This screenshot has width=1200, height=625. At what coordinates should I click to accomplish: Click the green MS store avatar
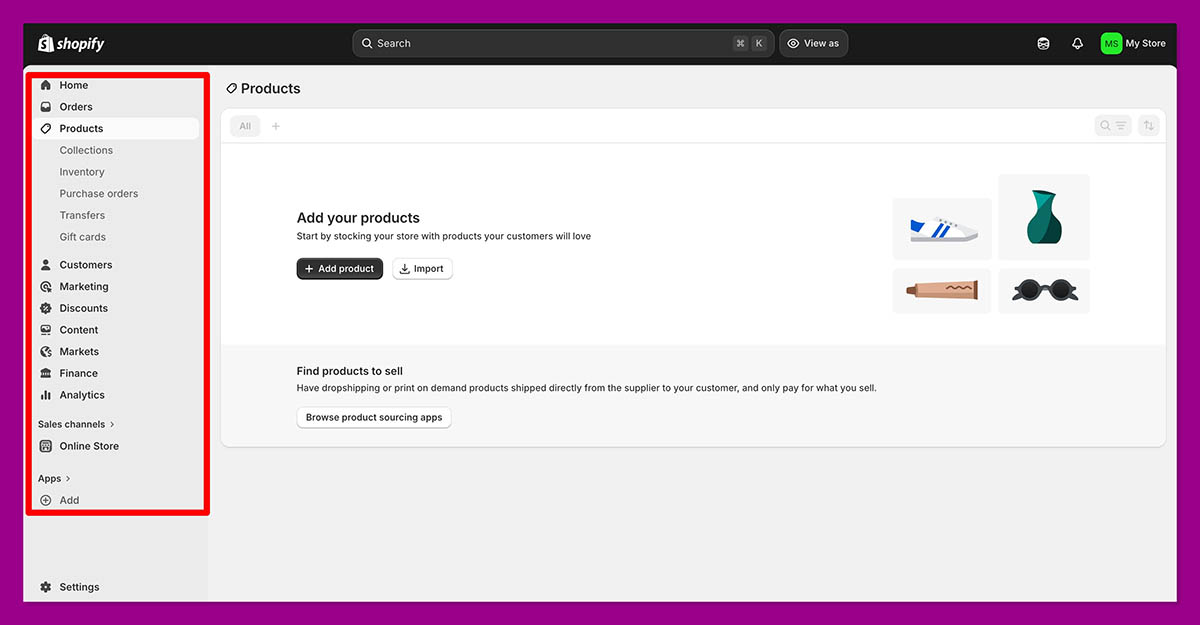[1110, 43]
